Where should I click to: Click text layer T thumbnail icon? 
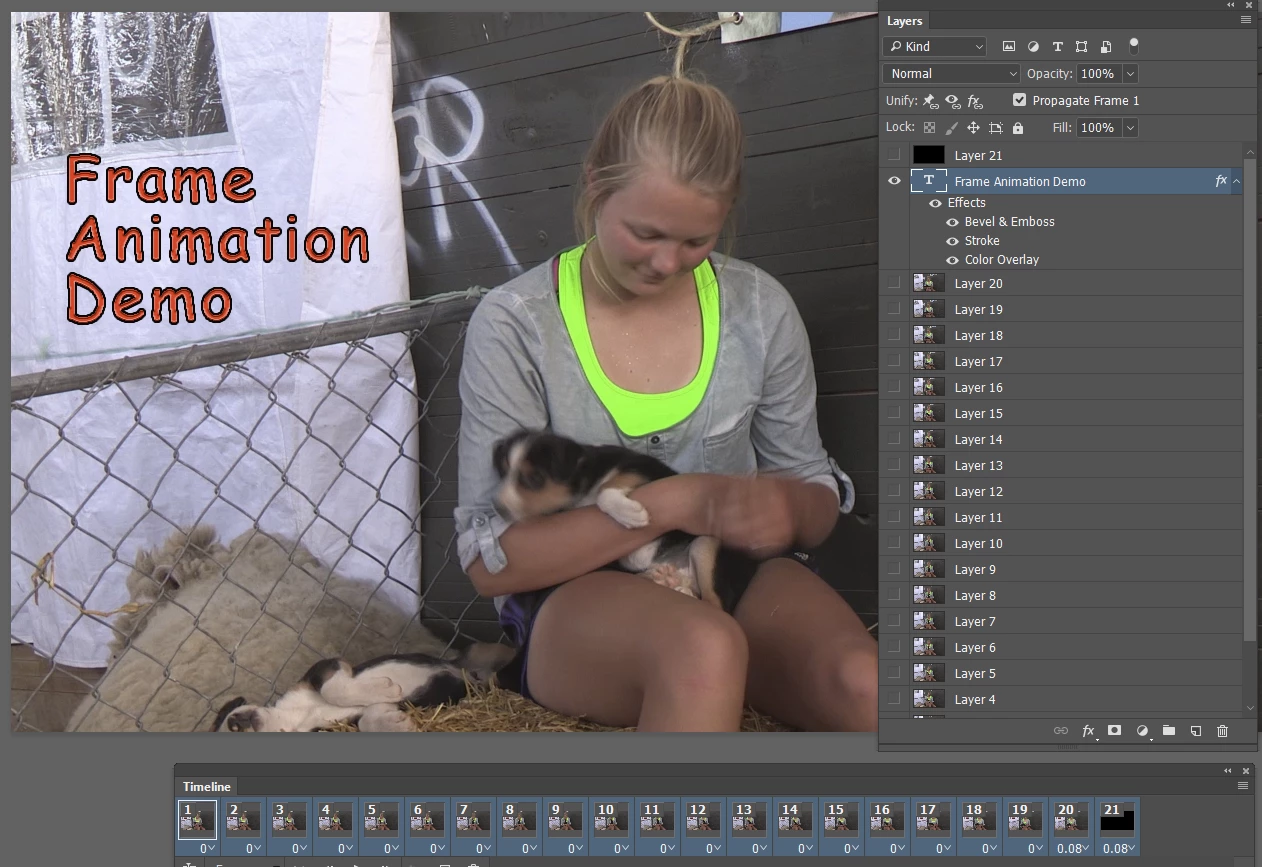(929, 181)
